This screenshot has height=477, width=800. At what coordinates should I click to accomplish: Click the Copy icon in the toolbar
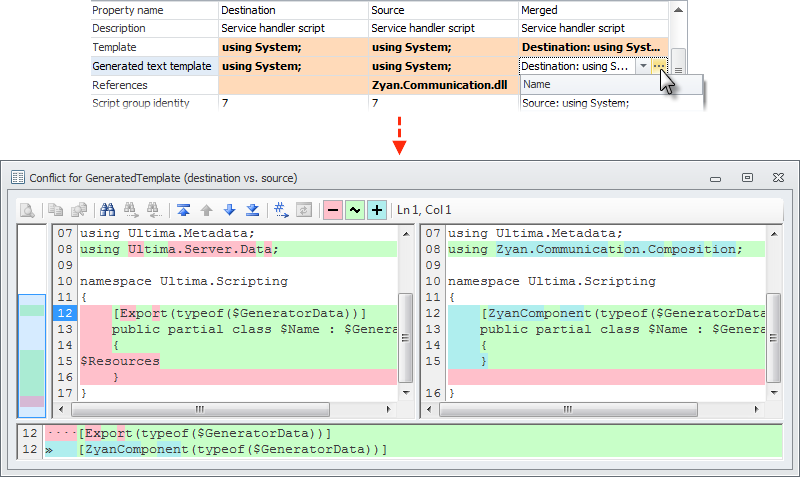pos(56,210)
